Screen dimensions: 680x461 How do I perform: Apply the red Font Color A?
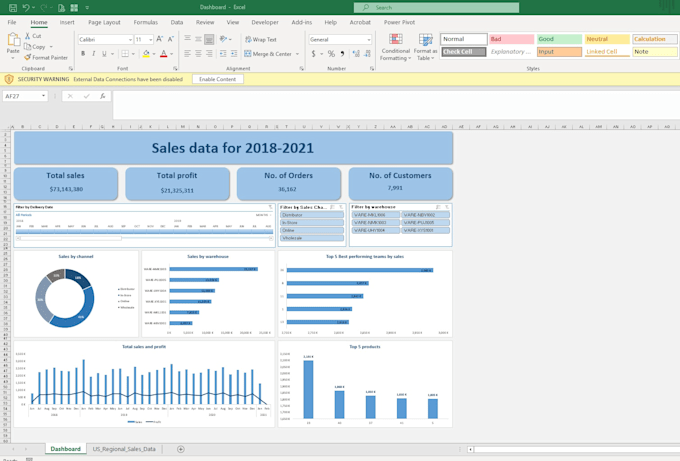click(x=163, y=53)
